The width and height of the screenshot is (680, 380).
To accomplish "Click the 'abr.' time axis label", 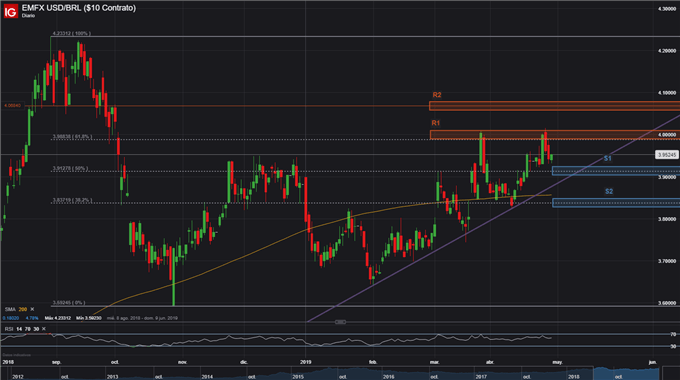I will [x=490, y=362].
